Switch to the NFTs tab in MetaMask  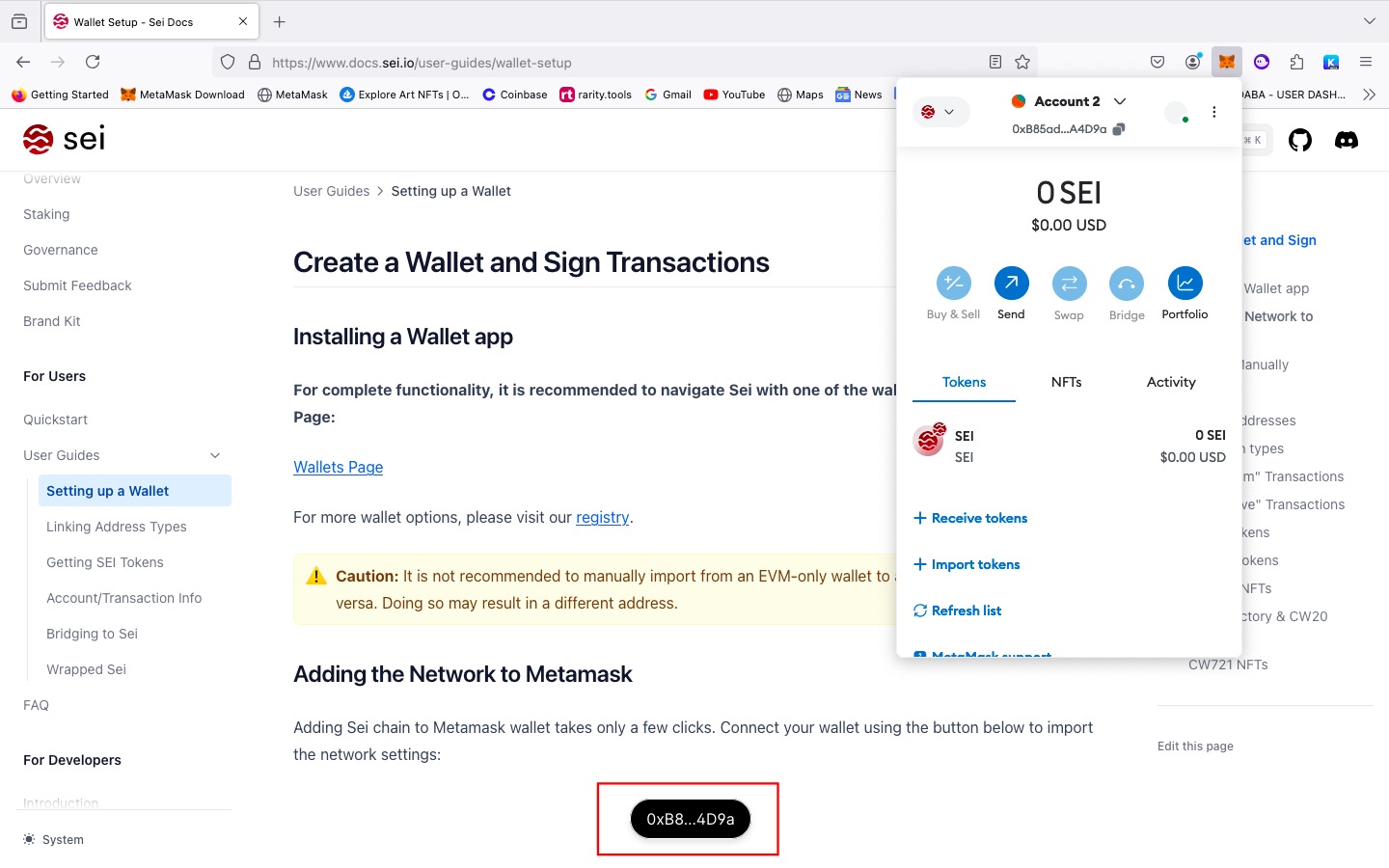[x=1066, y=382]
